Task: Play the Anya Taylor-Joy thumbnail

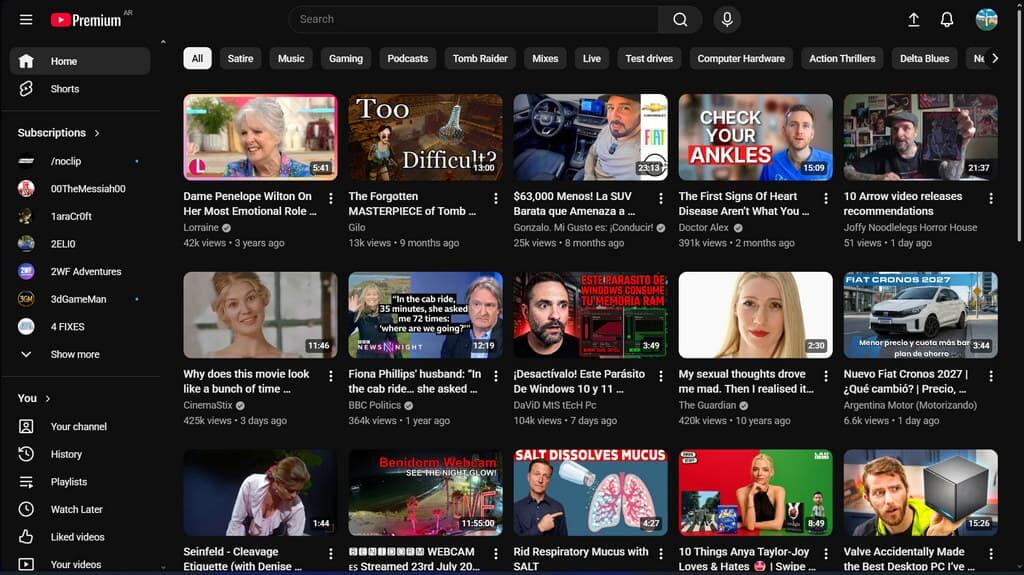Action: point(756,493)
